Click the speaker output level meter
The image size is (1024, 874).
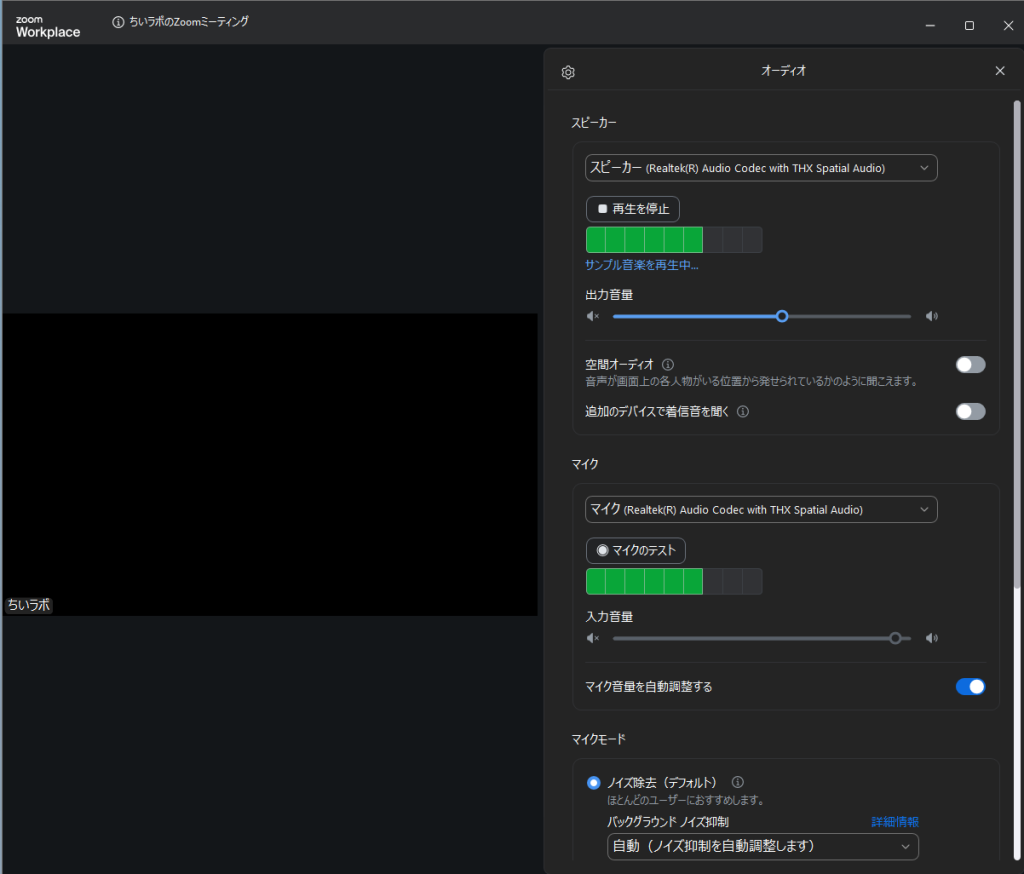(674, 240)
